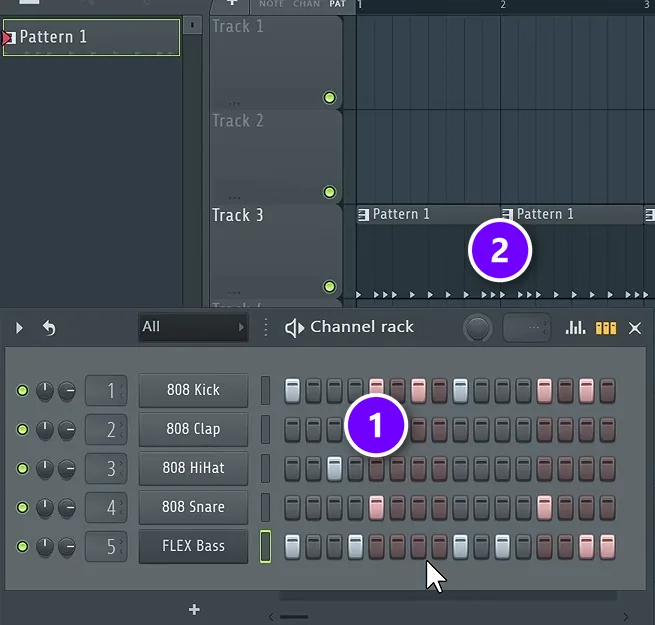This screenshot has height=625, width=655.
Task: Select Pattern 1 in the picker panel
Action: [91, 37]
